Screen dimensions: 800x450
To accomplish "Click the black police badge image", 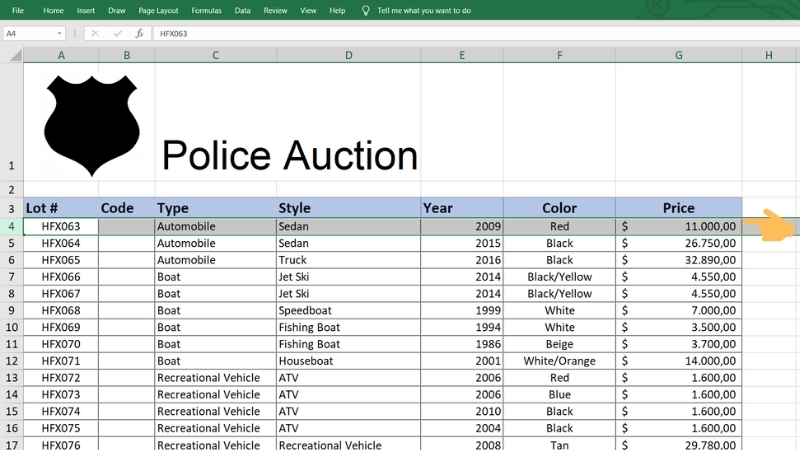I will point(92,126).
